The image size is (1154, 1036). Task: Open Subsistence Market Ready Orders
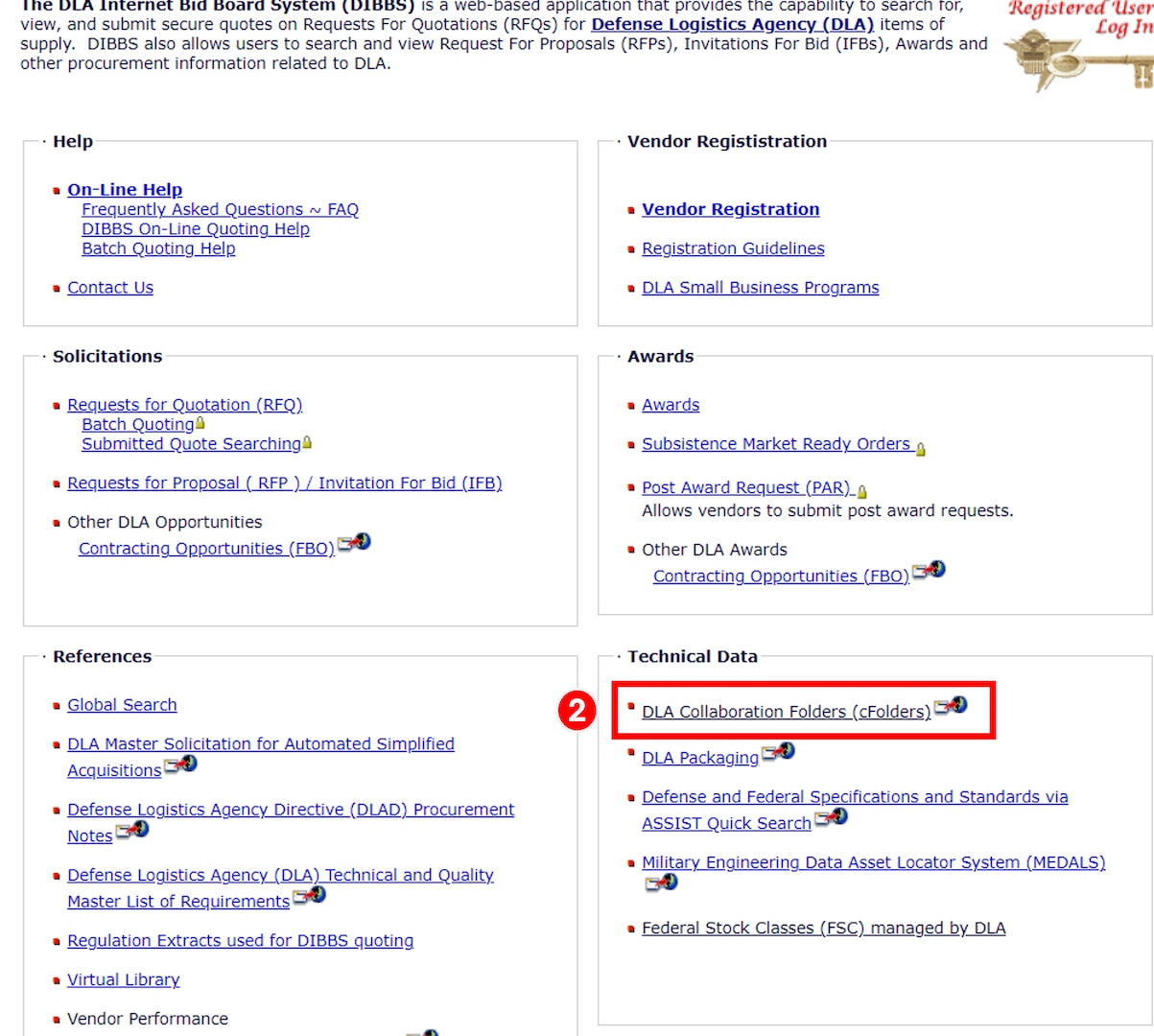pyautogui.click(x=776, y=444)
